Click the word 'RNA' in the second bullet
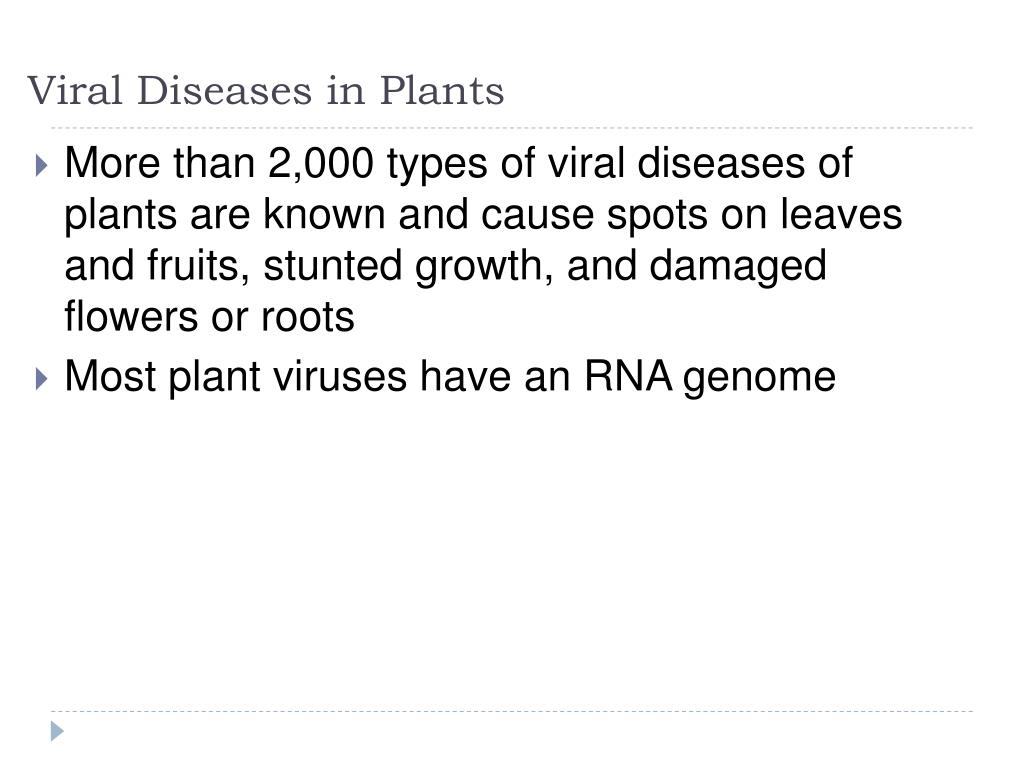This screenshot has height=768, width=1024. (x=628, y=376)
